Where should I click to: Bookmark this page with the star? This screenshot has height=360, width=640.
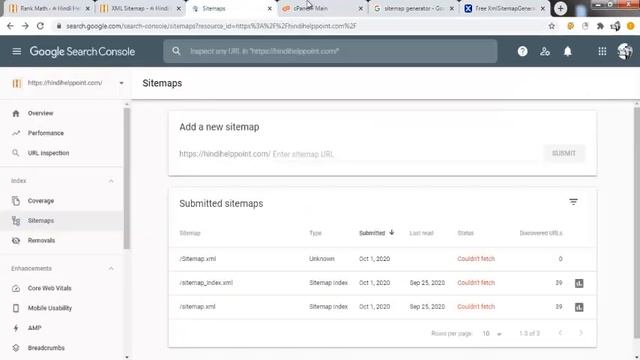[551, 26]
